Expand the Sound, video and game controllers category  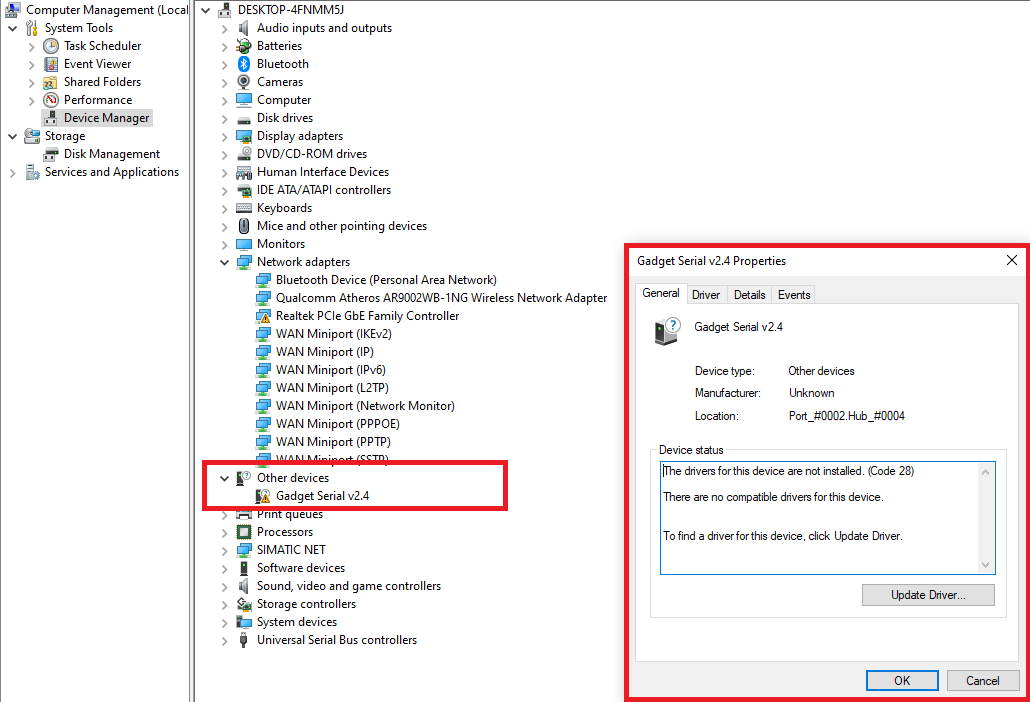coord(224,585)
